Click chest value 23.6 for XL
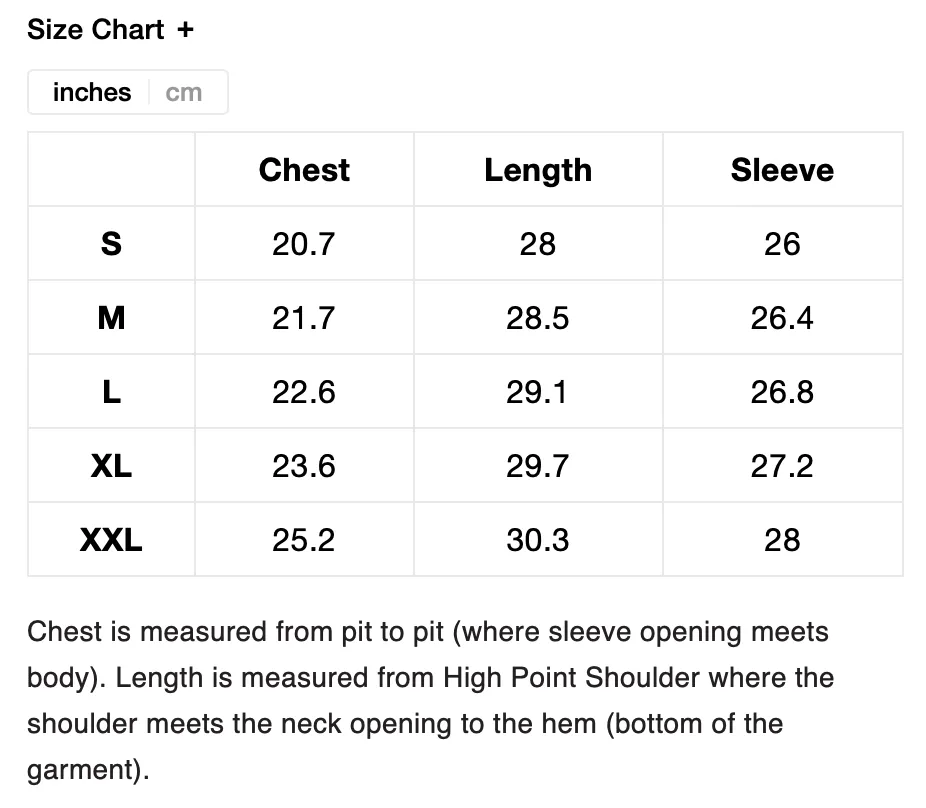Screen dimensions: 926x808 (304, 466)
